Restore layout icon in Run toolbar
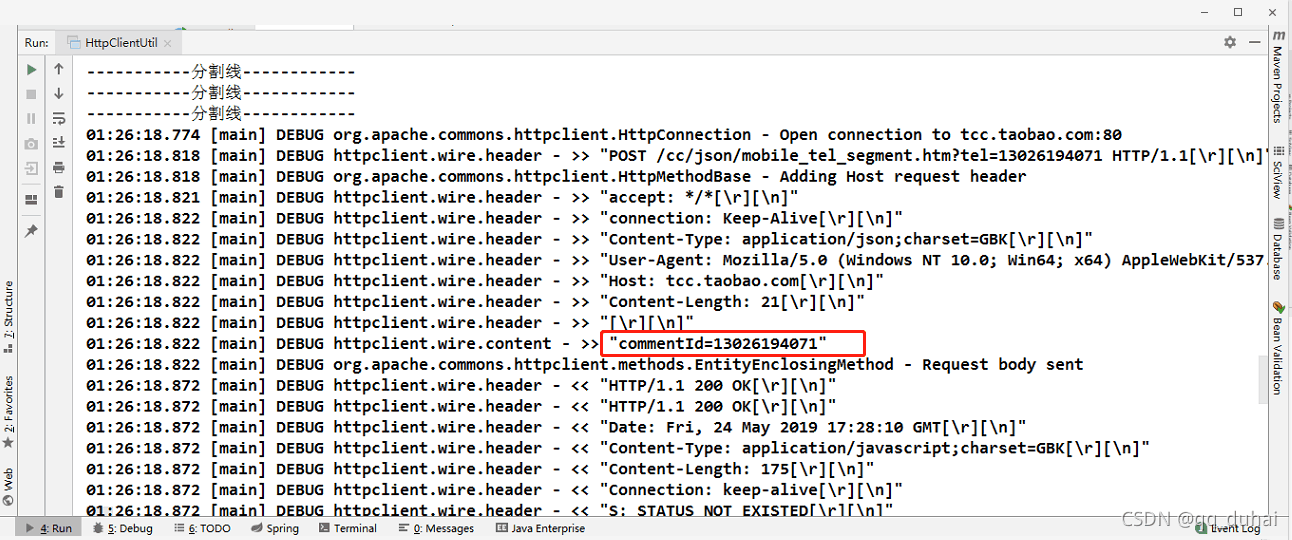This screenshot has width=1292, height=540. point(32,199)
